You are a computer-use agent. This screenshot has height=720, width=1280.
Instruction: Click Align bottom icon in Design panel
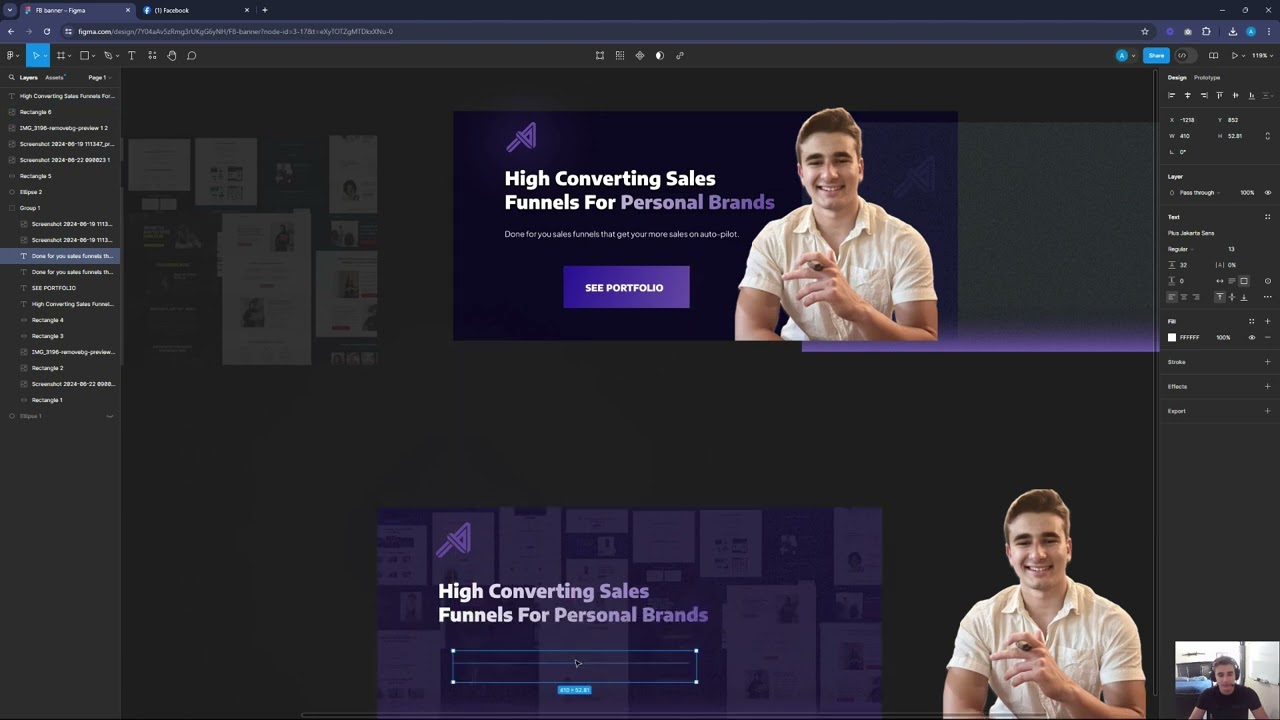pos(1251,95)
